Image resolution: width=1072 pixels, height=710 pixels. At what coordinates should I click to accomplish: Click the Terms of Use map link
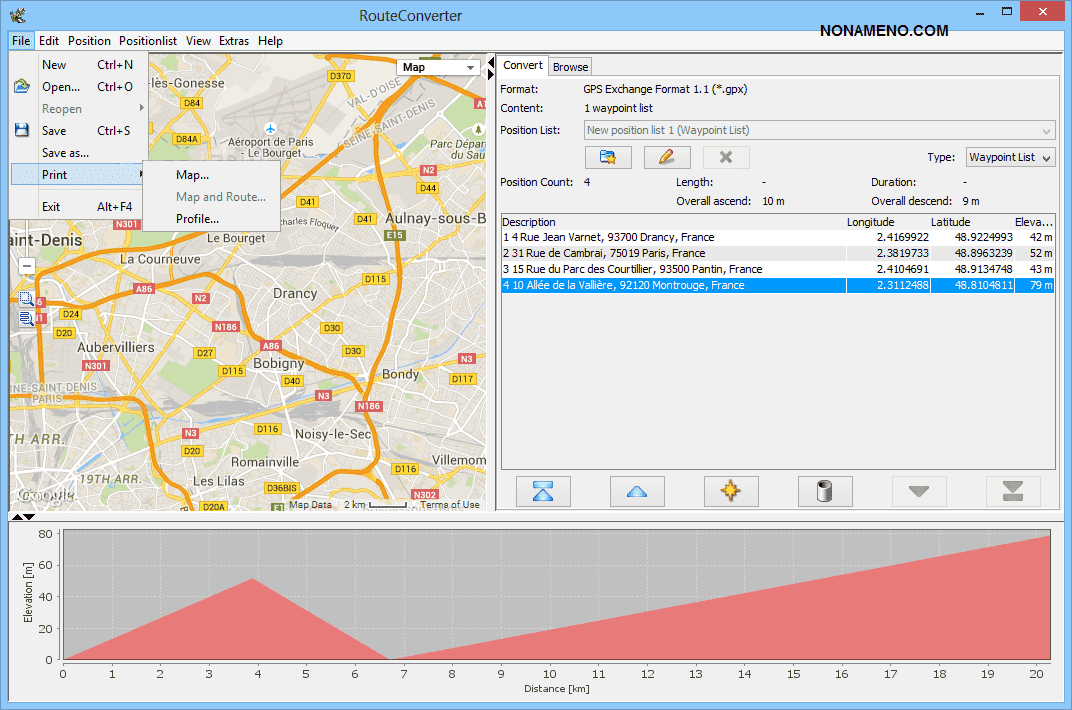click(450, 505)
